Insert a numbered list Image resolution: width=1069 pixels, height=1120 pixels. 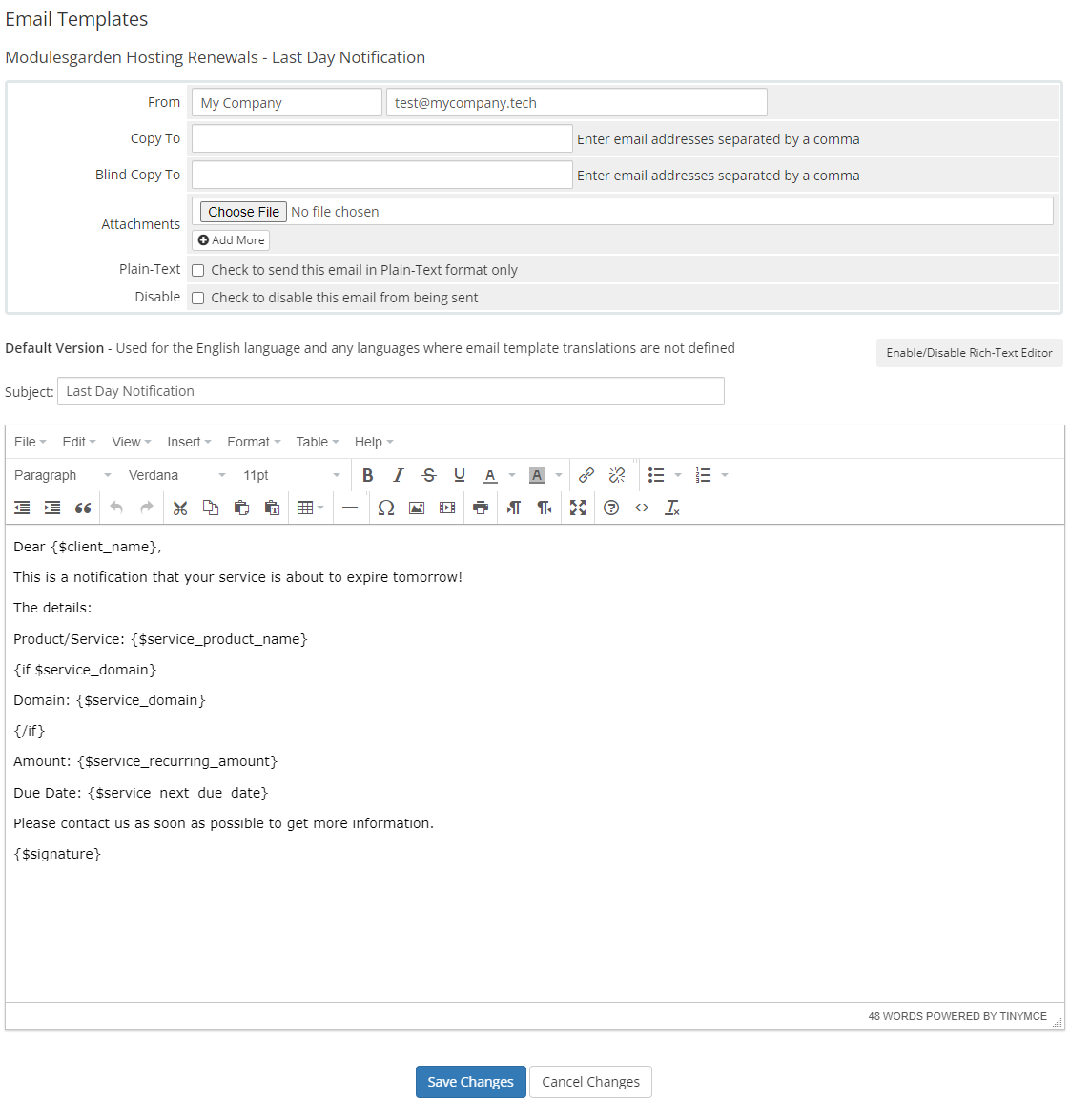[x=704, y=476]
